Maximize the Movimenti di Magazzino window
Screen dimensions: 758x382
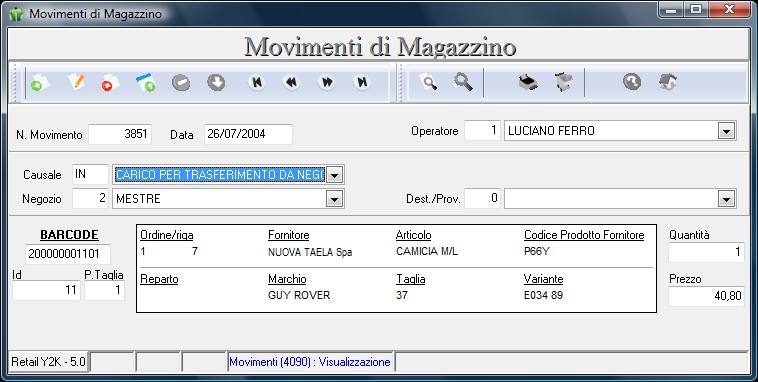pyautogui.click(x=696, y=9)
